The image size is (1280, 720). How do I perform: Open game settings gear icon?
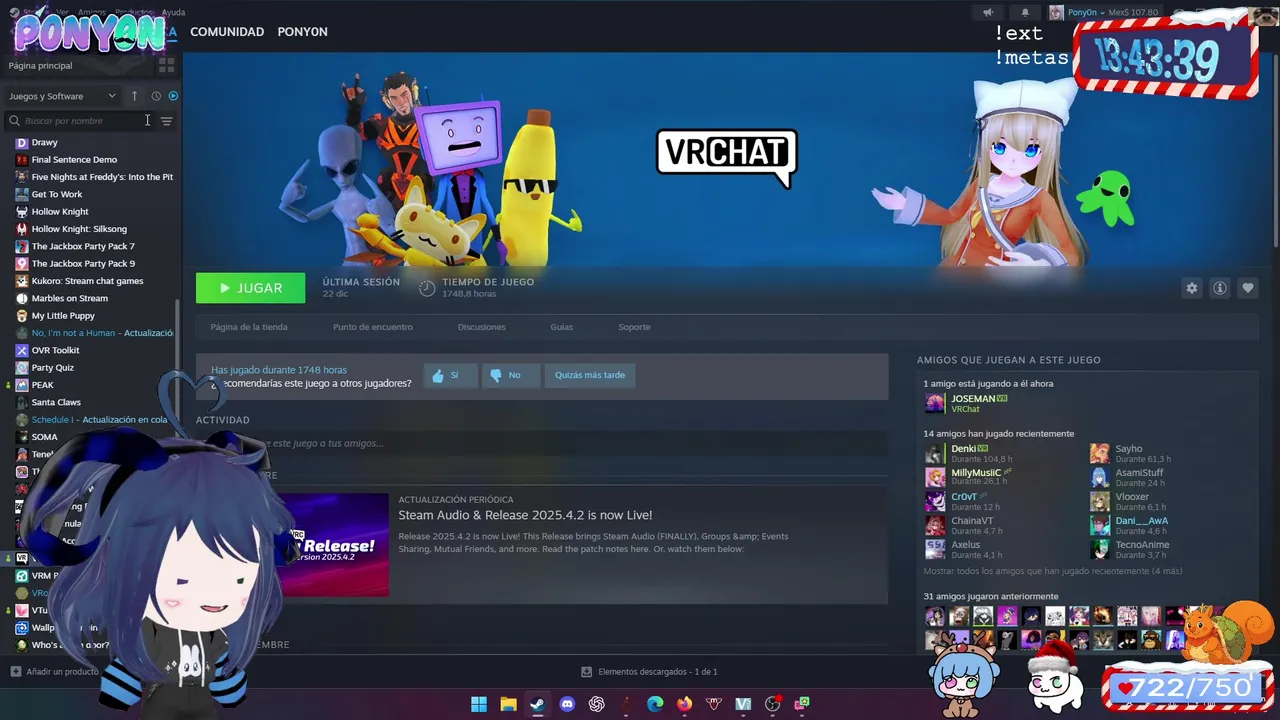(1192, 288)
